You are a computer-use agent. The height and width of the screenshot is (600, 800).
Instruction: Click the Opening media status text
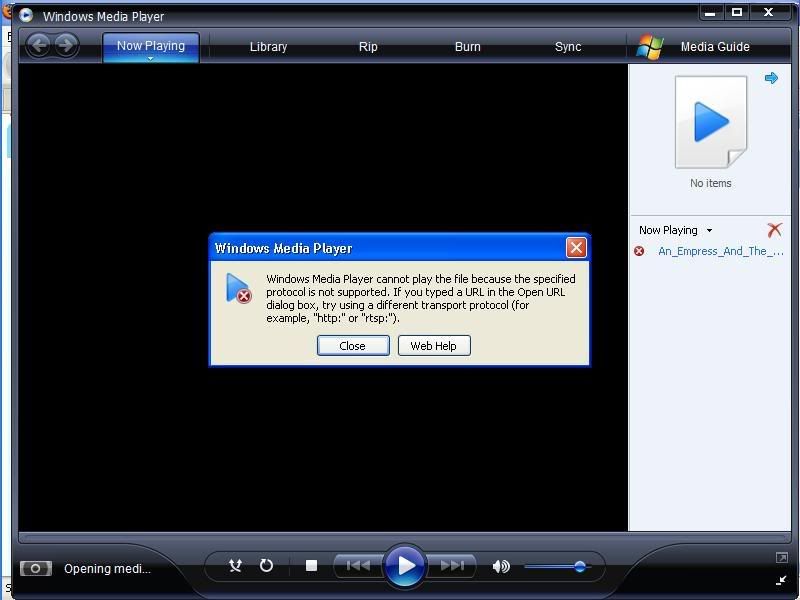(107, 569)
